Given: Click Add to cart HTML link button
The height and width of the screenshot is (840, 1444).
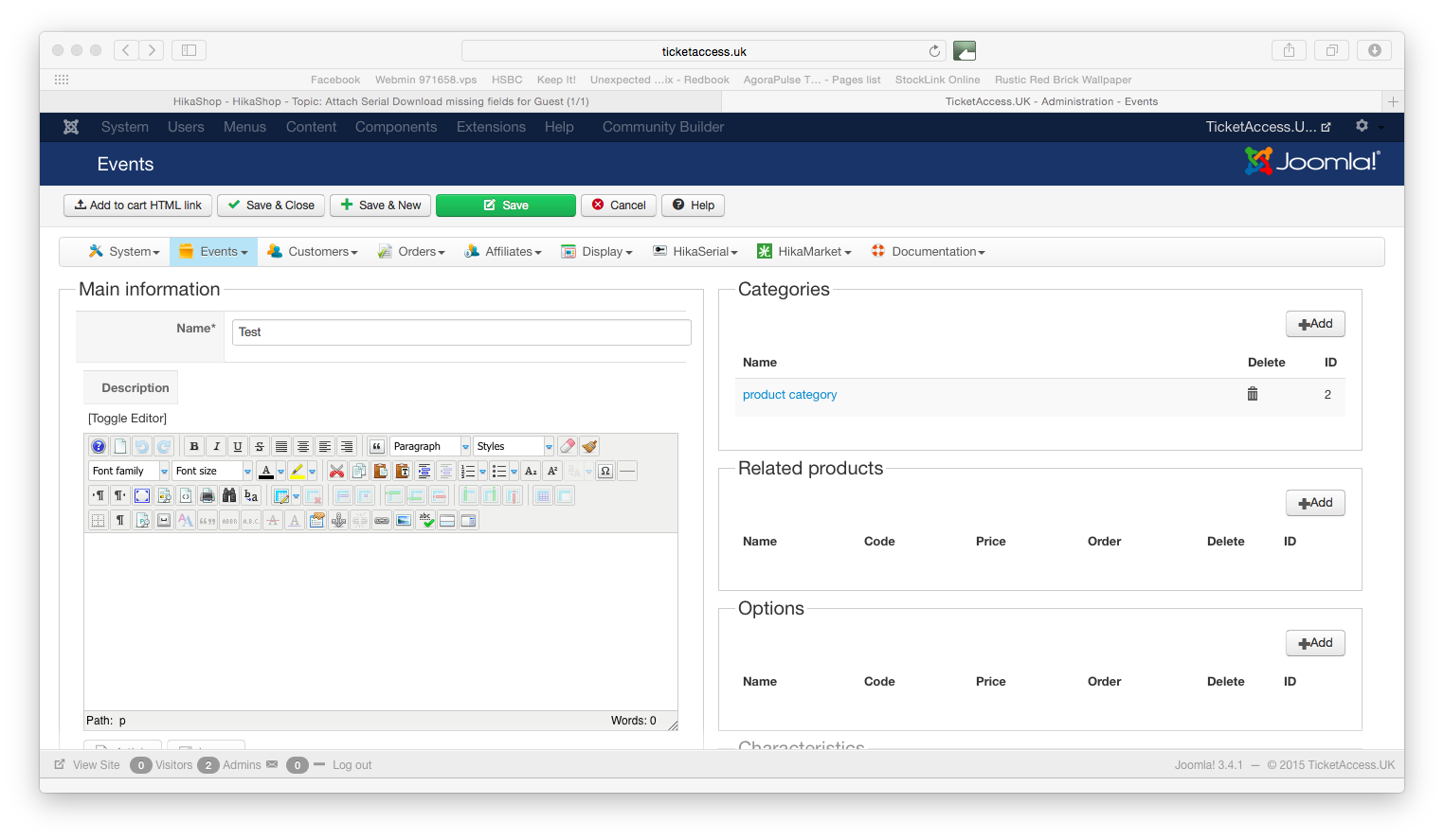Looking at the screenshot, I should pyautogui.click(x=137, y=206).
